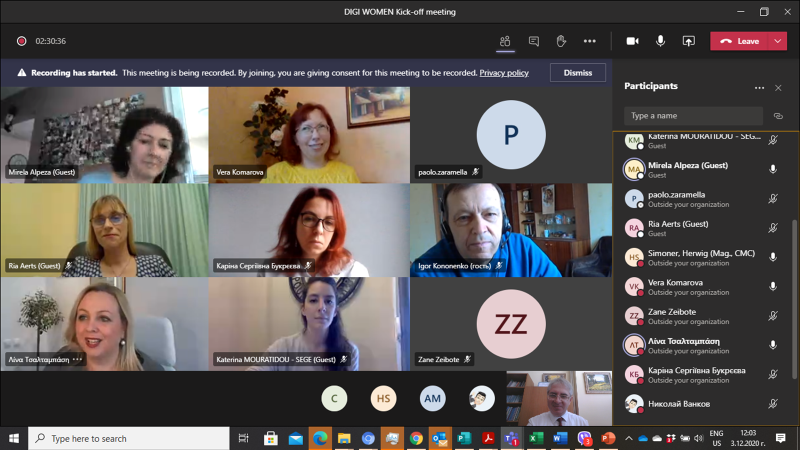
Task: Click Mirela Alpeza's microphone icon in list
Action: click(x=773, y=169)
